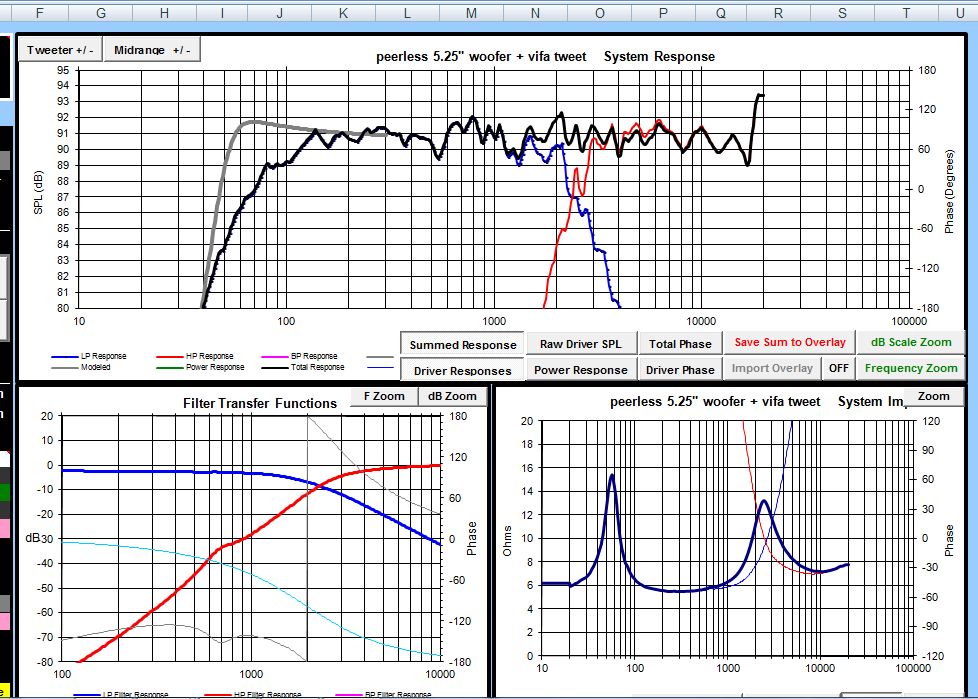Click the SPL (dB) axis label

[x=38, y=192]
